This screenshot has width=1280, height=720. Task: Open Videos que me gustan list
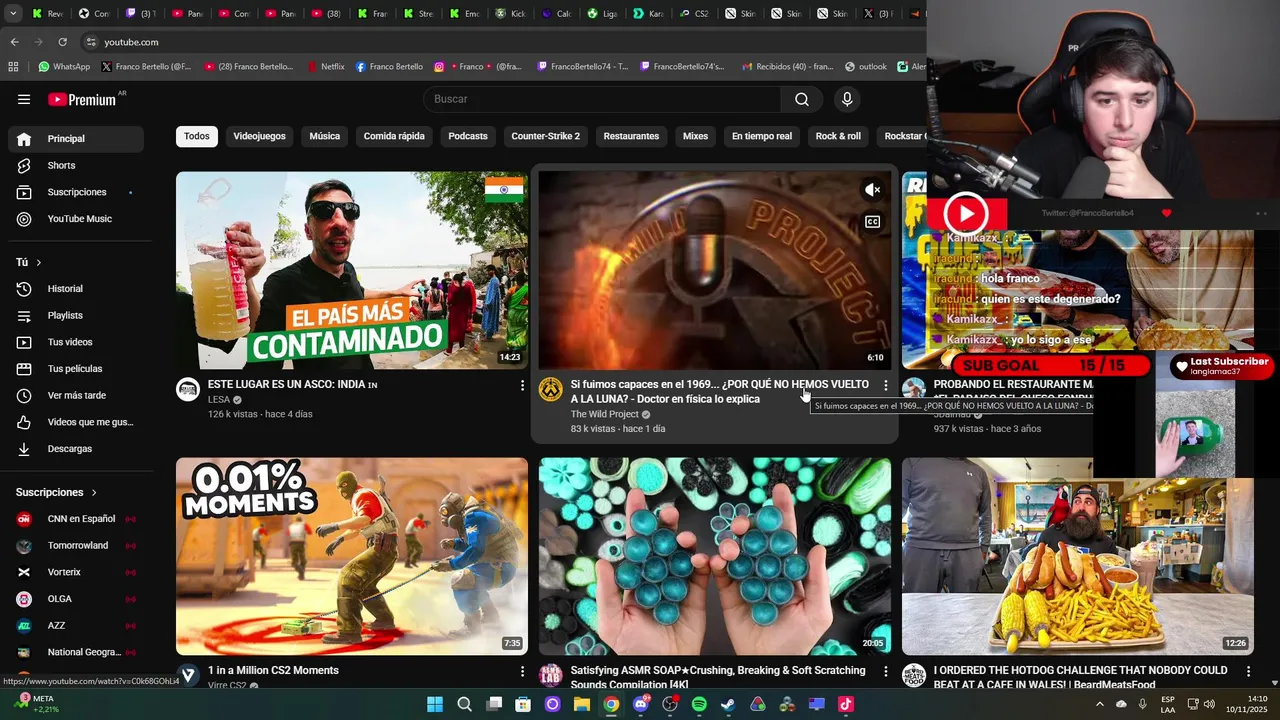(76, 422)
